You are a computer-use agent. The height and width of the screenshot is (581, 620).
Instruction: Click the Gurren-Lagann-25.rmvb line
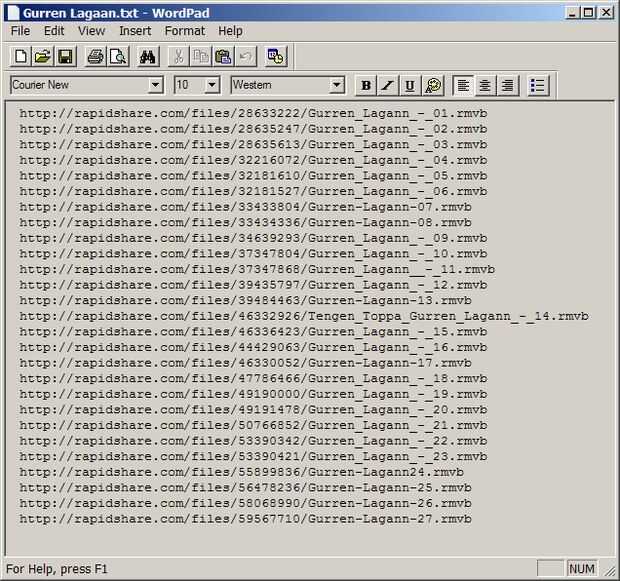click(245, 488)
